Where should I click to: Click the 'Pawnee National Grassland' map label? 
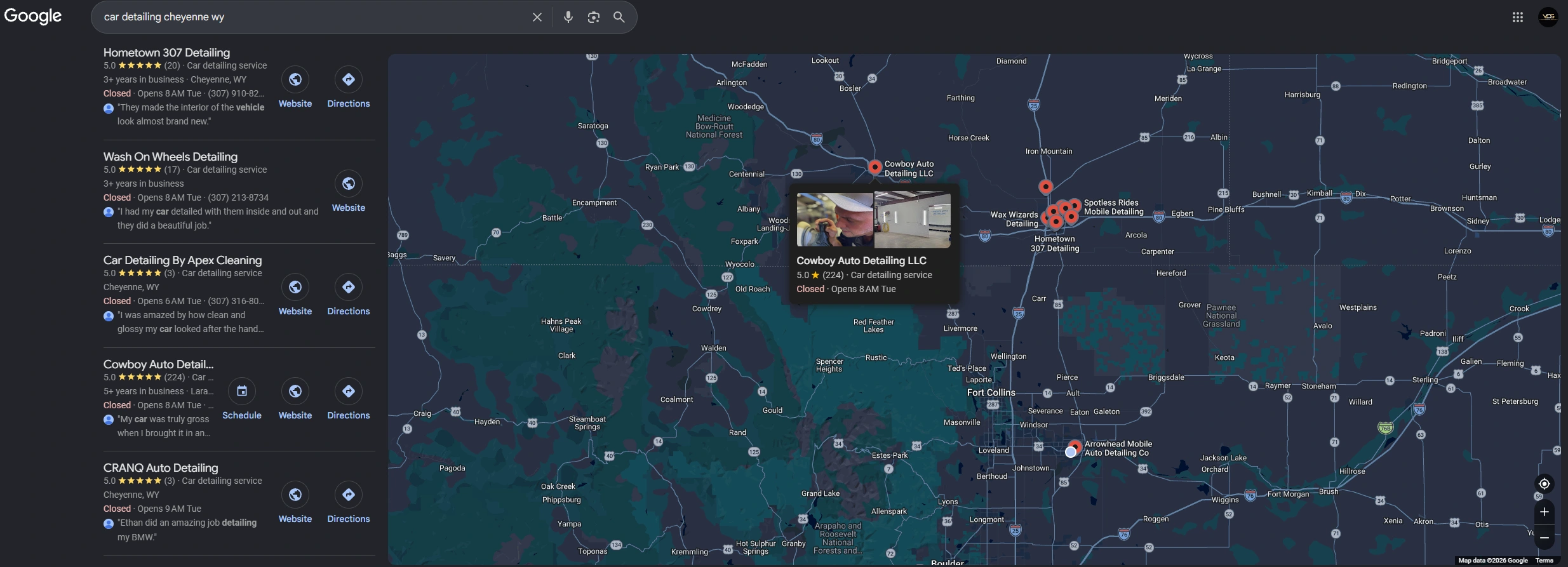1221,316
